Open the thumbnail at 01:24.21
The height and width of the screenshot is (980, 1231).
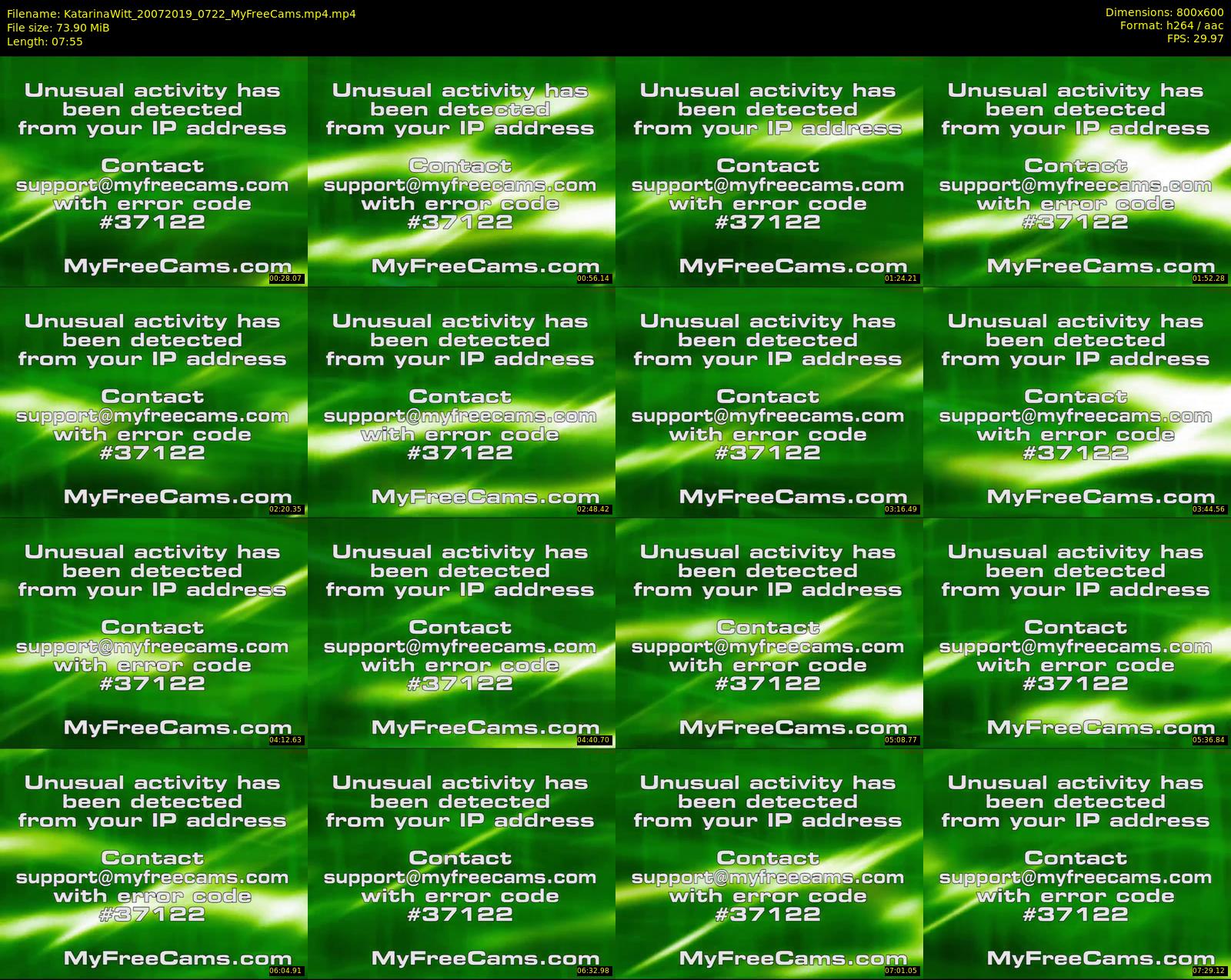click(x=769, y=171)
